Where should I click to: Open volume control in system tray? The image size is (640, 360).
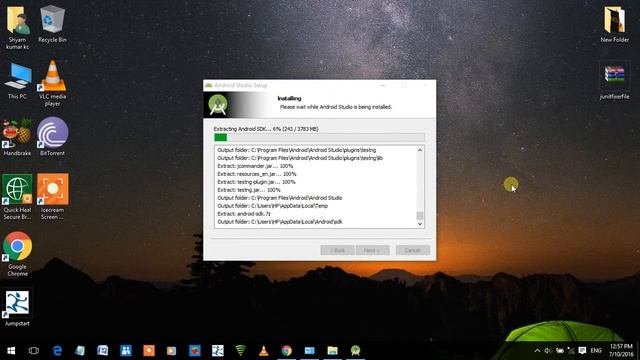click(x=548, y=351)
